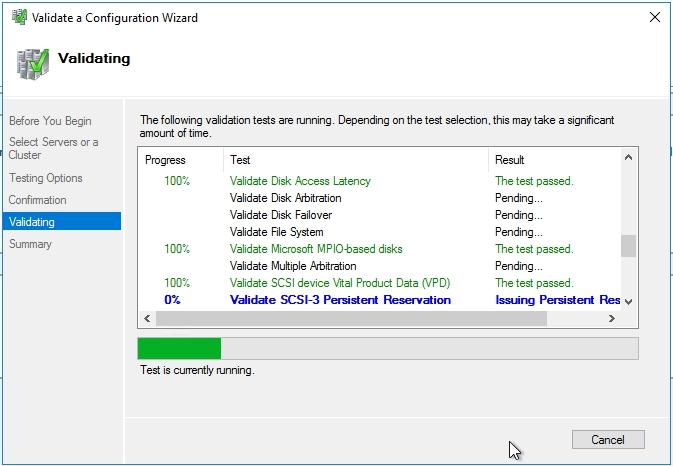
Task: Open the Summary step
Action: [30, 244]
